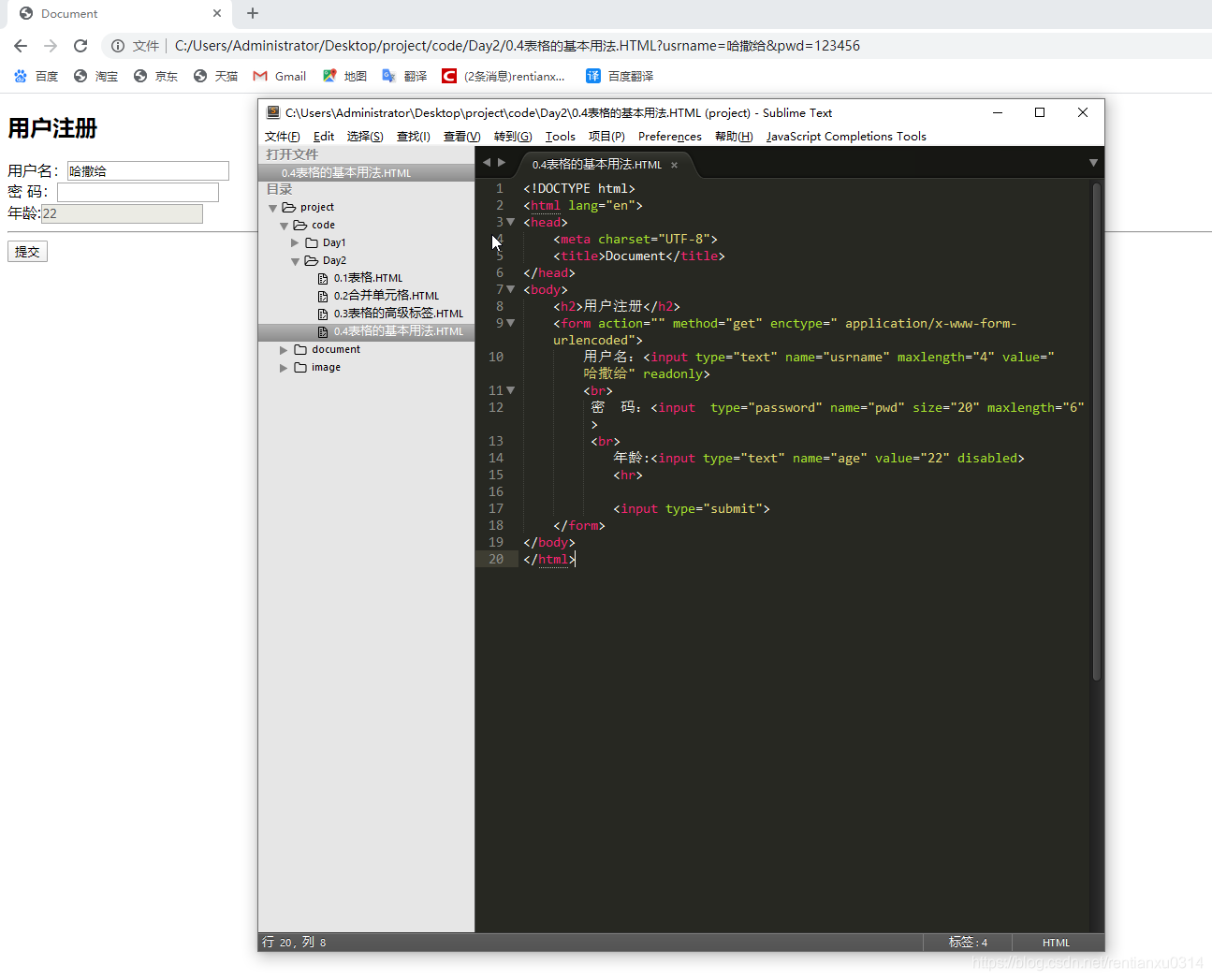Screen dimensions: 1212x980
Task: Open the Preferences menu
Action: tap(670, 137)
